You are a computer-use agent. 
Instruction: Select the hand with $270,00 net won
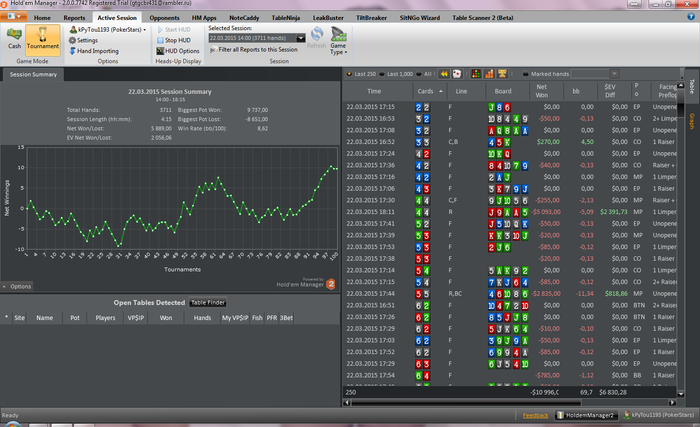point(511,142)
